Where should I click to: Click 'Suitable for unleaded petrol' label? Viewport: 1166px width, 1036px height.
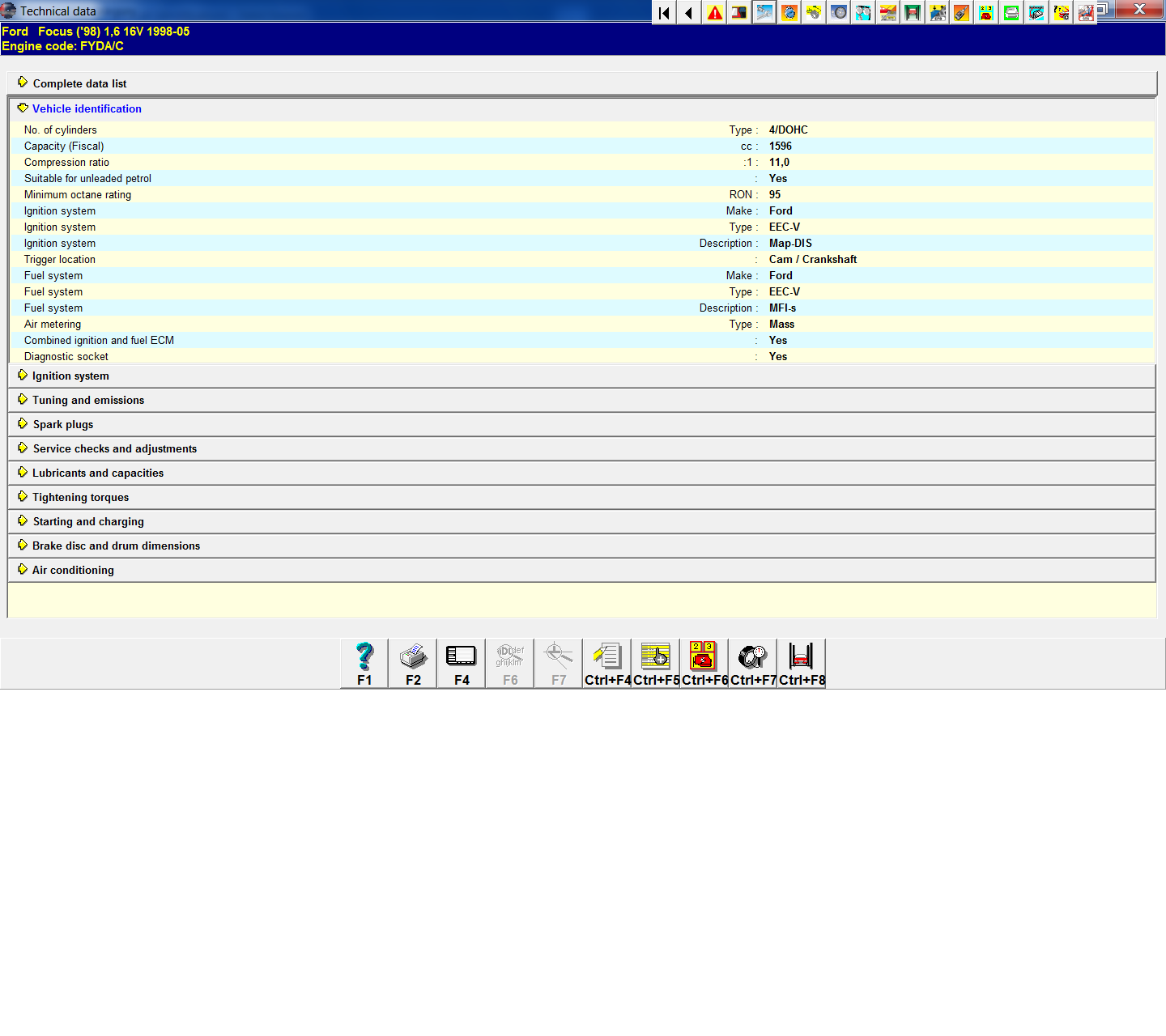[87, 178]
